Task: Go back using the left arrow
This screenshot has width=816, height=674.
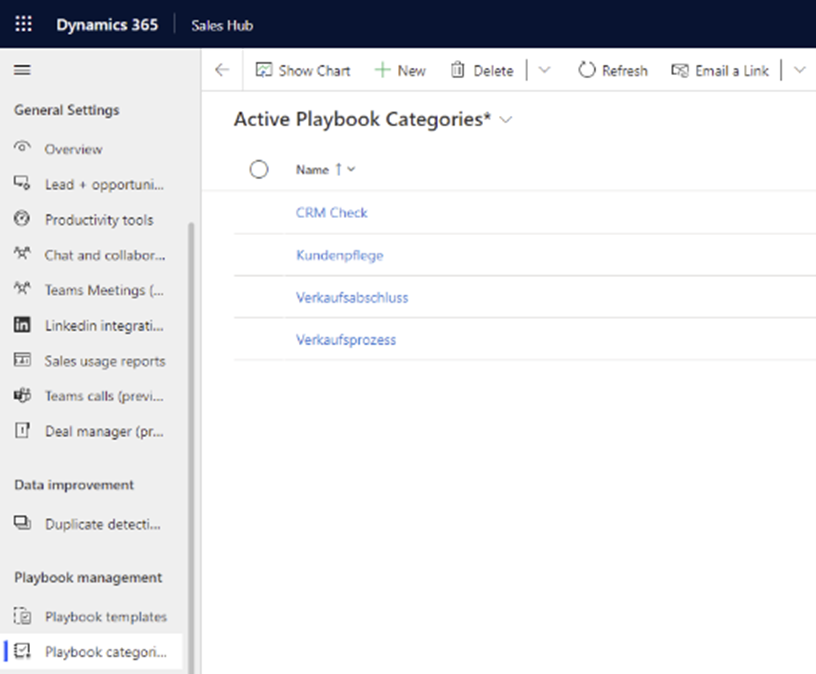Action: click(222, 70)
